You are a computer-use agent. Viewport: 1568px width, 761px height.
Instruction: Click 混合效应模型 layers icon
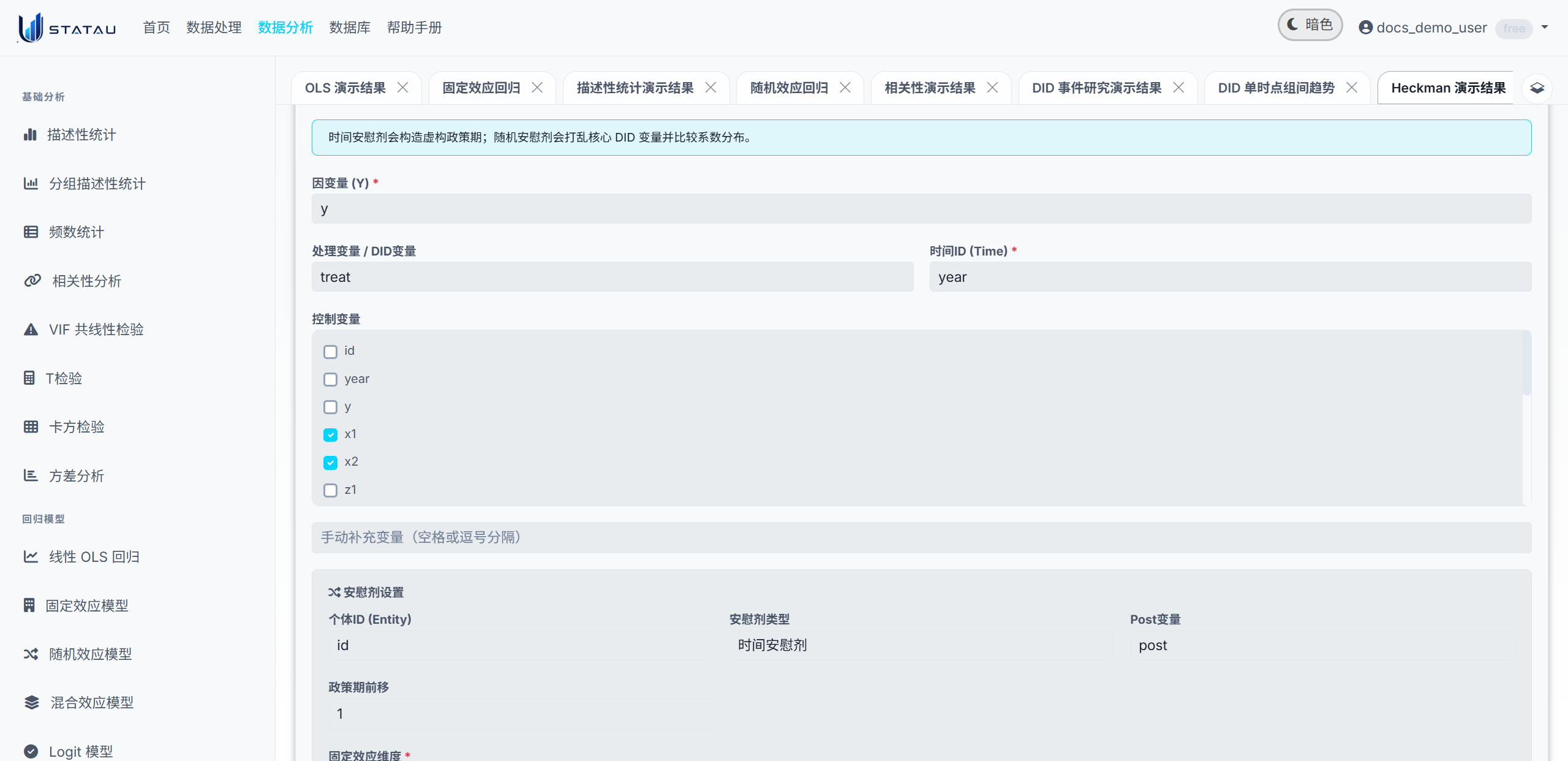point(31,702)
